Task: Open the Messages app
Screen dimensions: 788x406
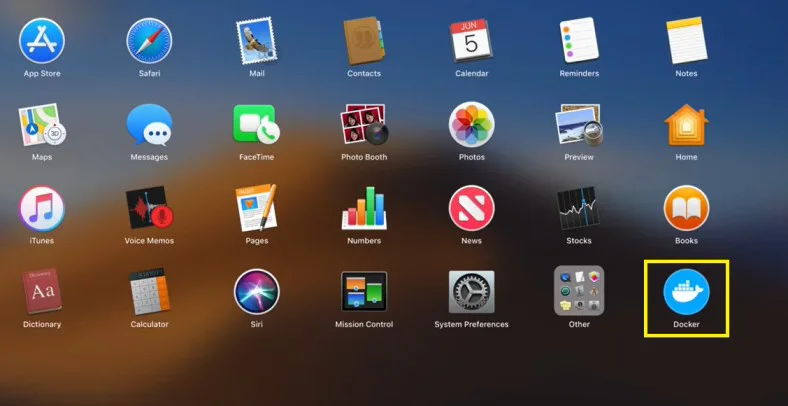Action: pyautogui.click(x=149, y=125)
